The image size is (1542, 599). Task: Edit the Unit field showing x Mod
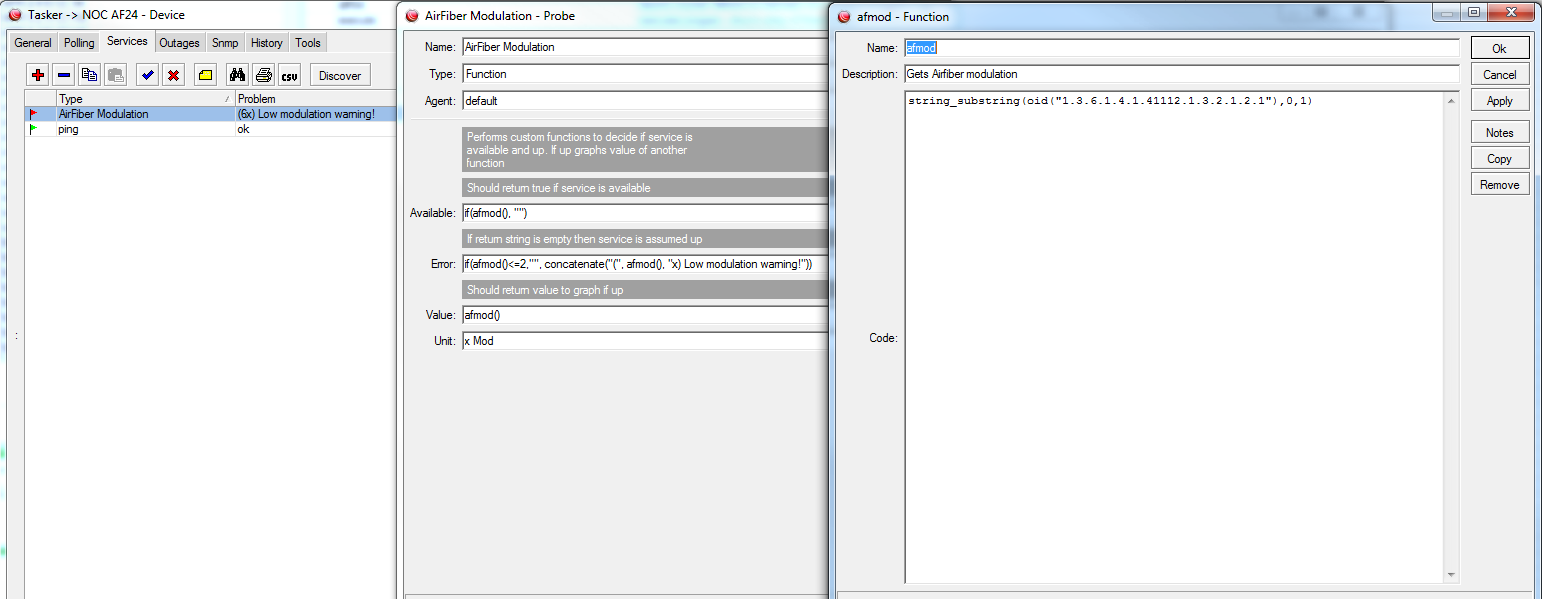(x=645, y=341)
